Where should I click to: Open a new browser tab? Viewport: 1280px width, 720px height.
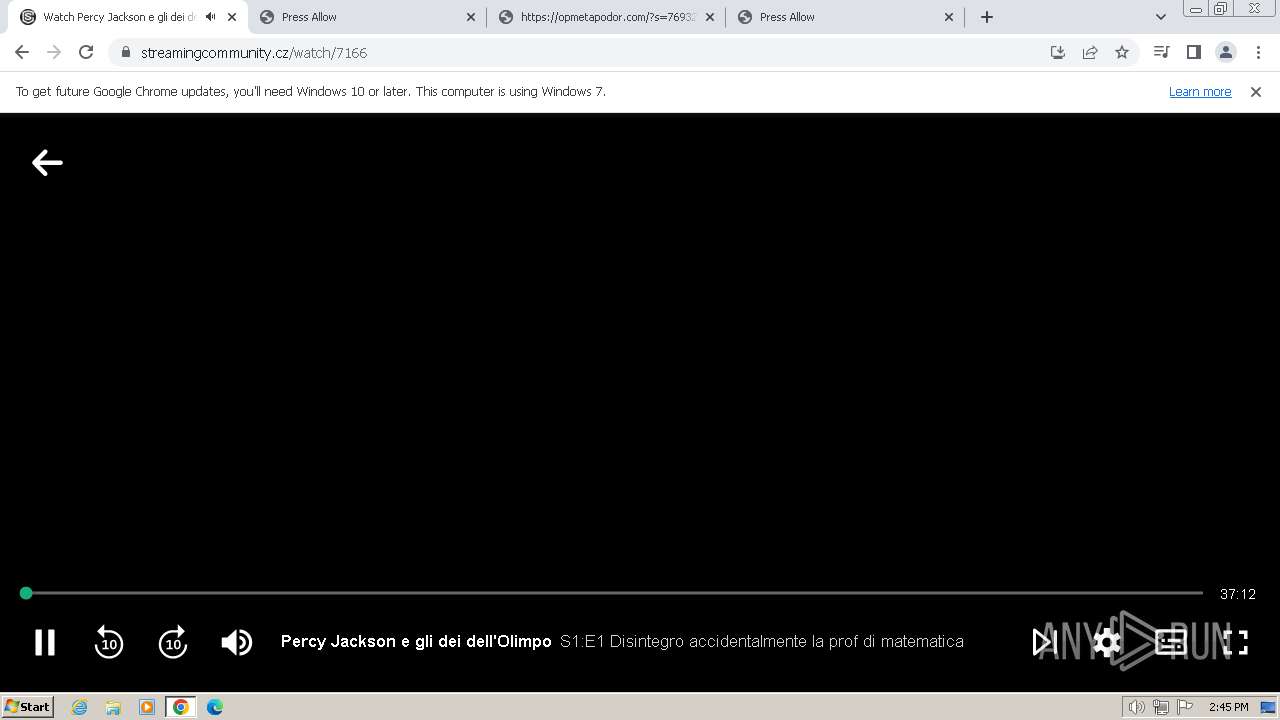click(x=987, y=17)
